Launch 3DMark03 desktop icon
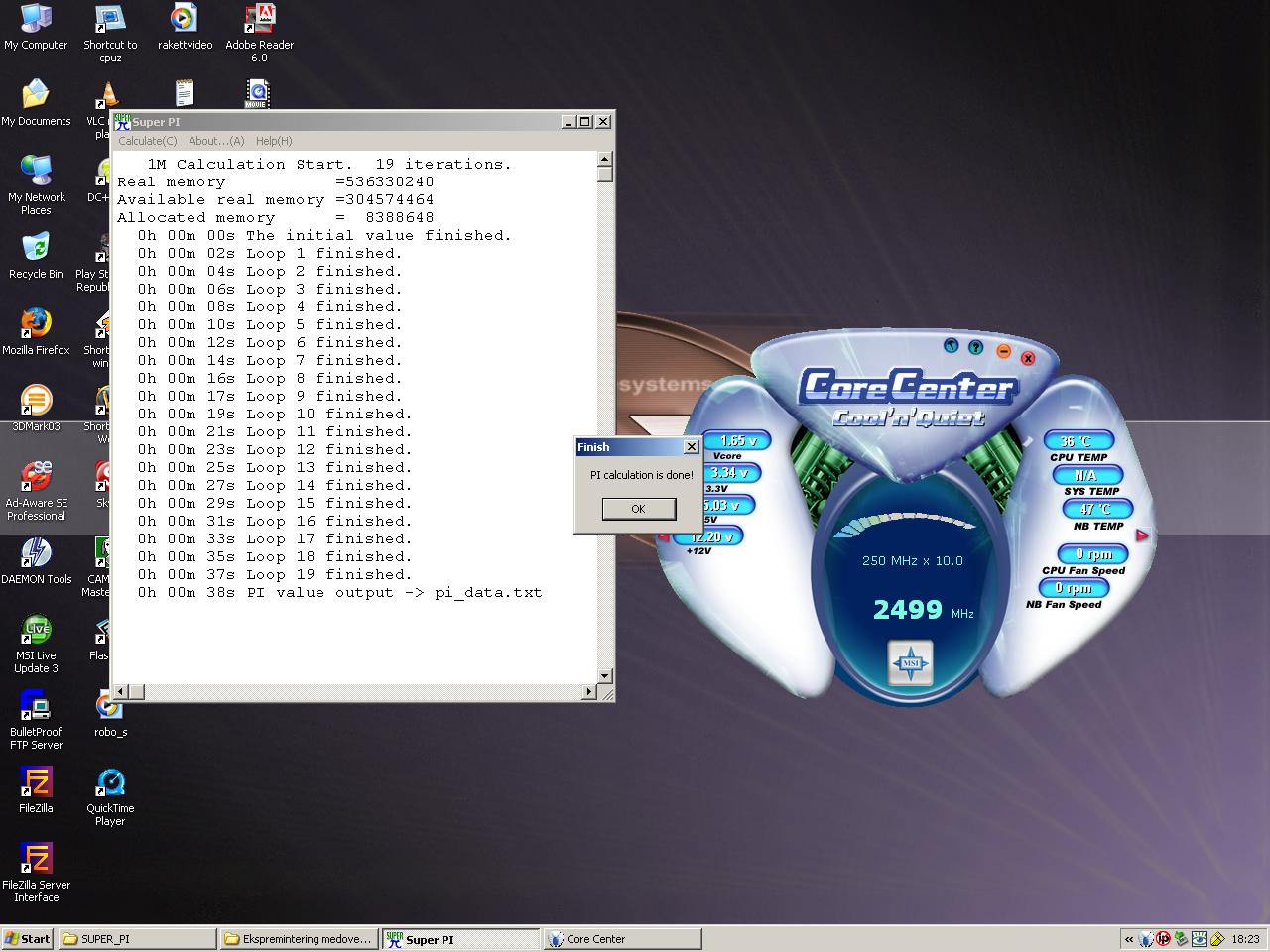 (36, 409)
